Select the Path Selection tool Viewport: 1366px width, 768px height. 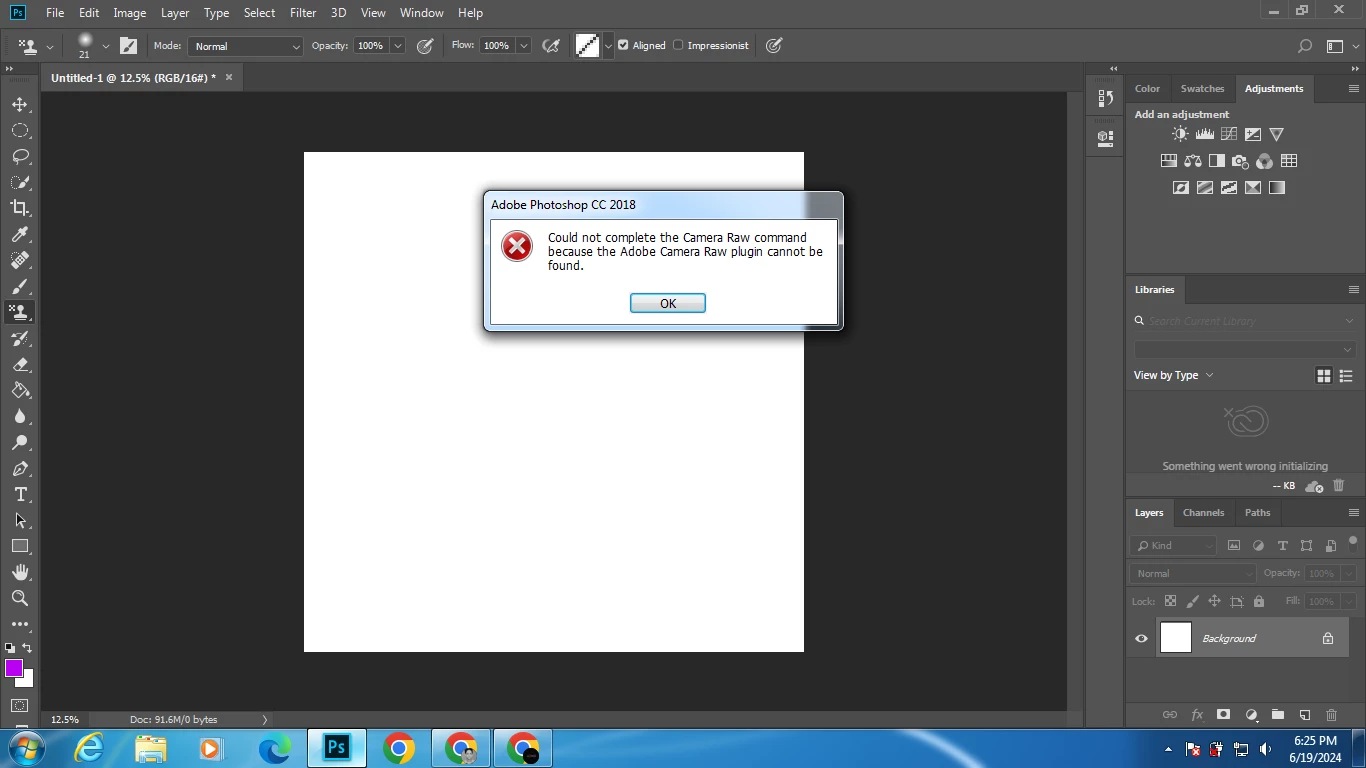pos(20,521)
